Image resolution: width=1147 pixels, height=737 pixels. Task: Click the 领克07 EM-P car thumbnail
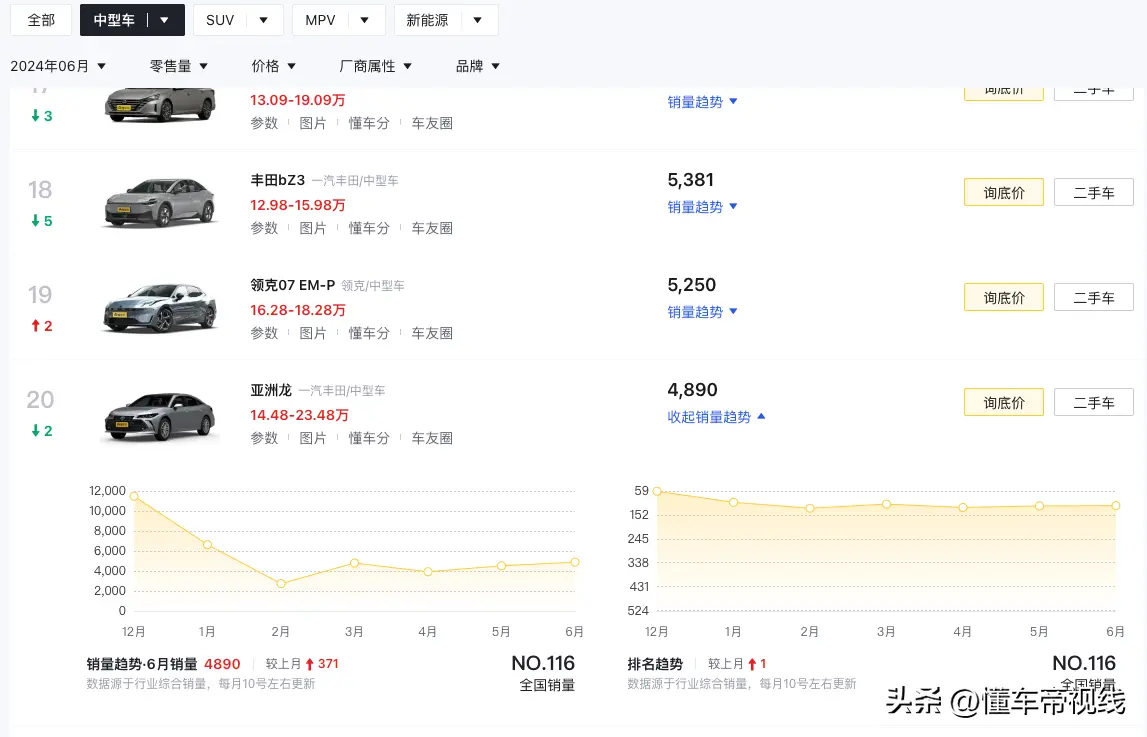tap(160, 308)
